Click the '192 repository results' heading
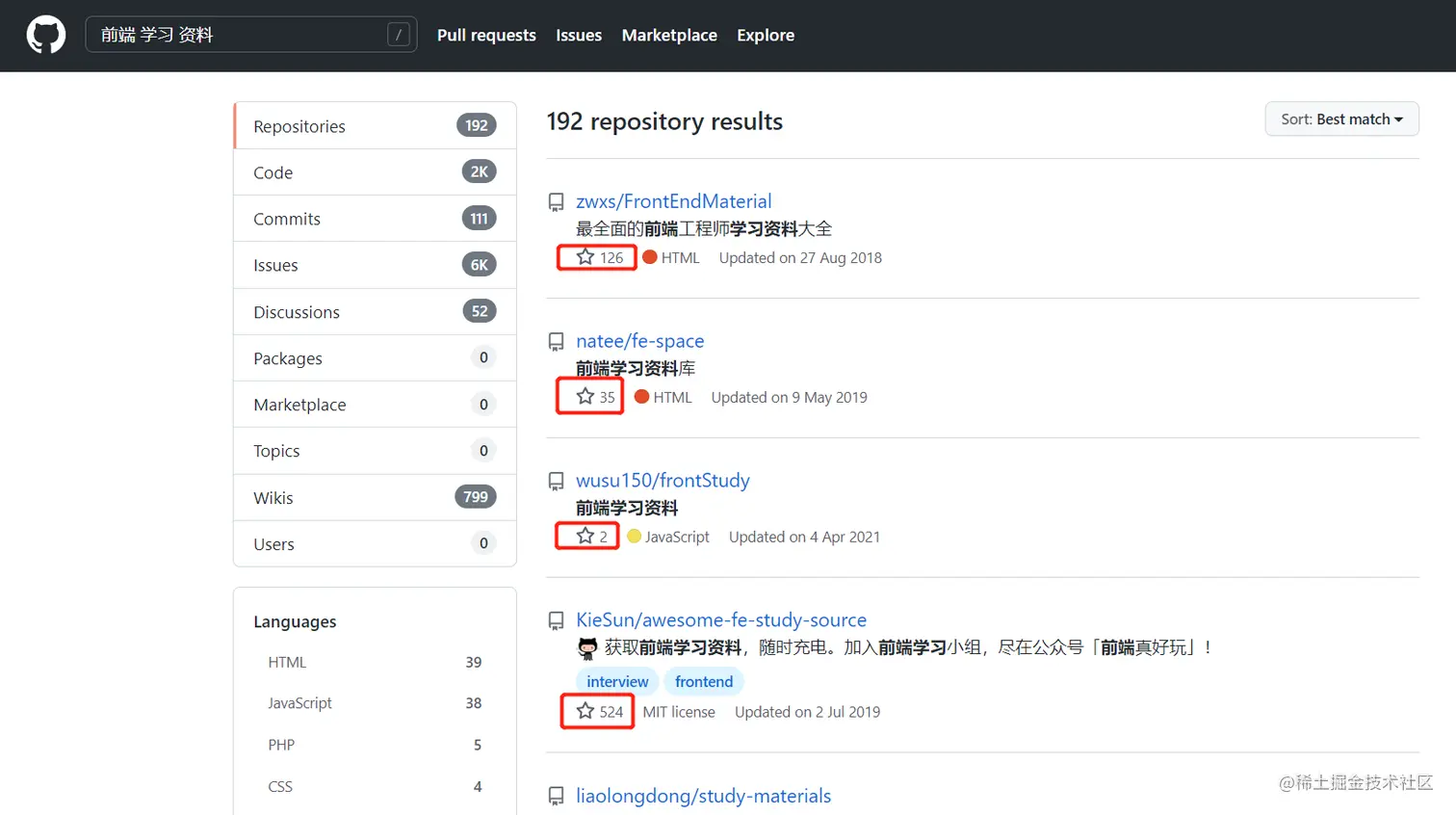Viewport: 1456px width, 815px height. point(664,121)
